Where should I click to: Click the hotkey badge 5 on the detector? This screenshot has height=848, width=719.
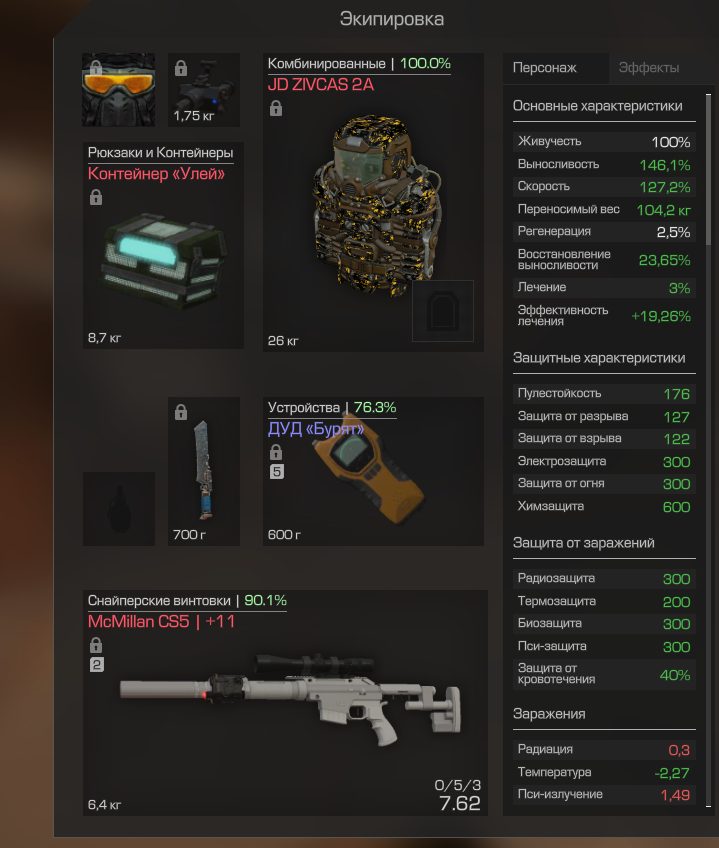click(x=276, y=472)
